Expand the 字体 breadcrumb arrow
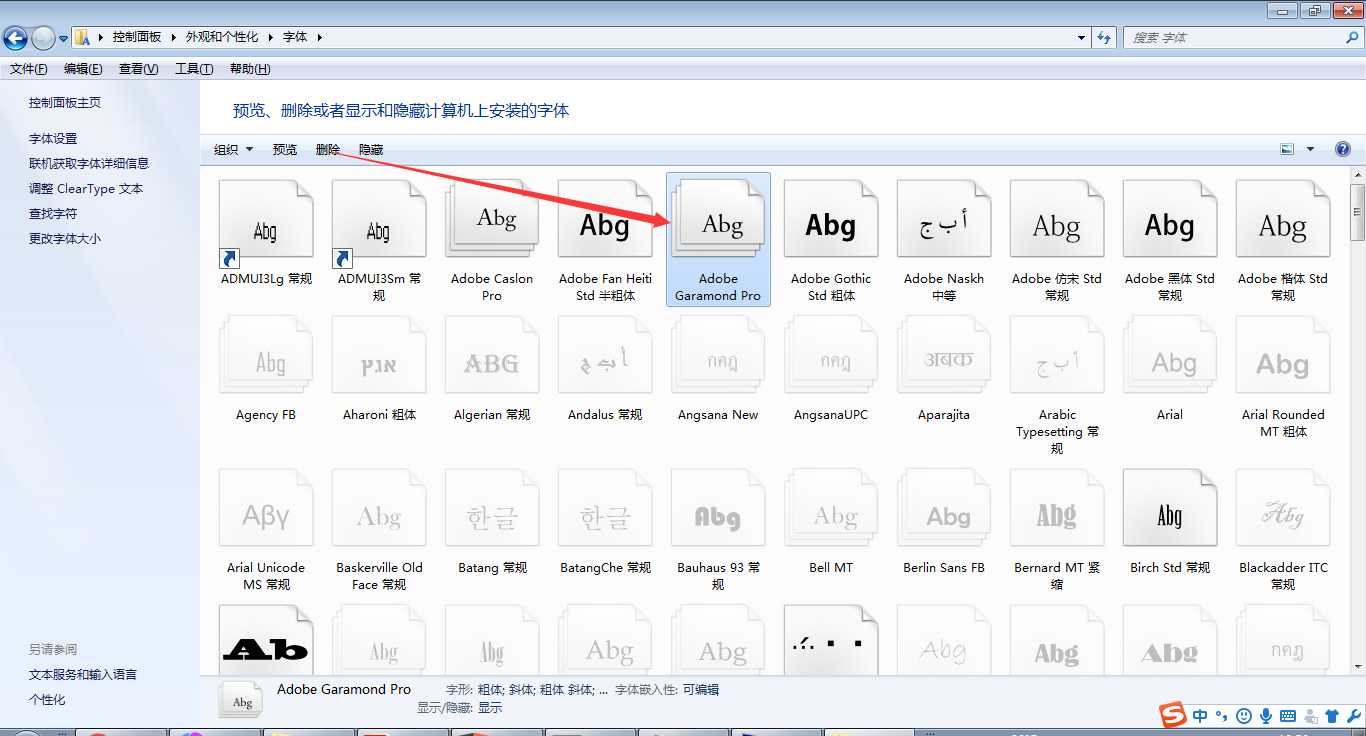 tap(320, 37)
